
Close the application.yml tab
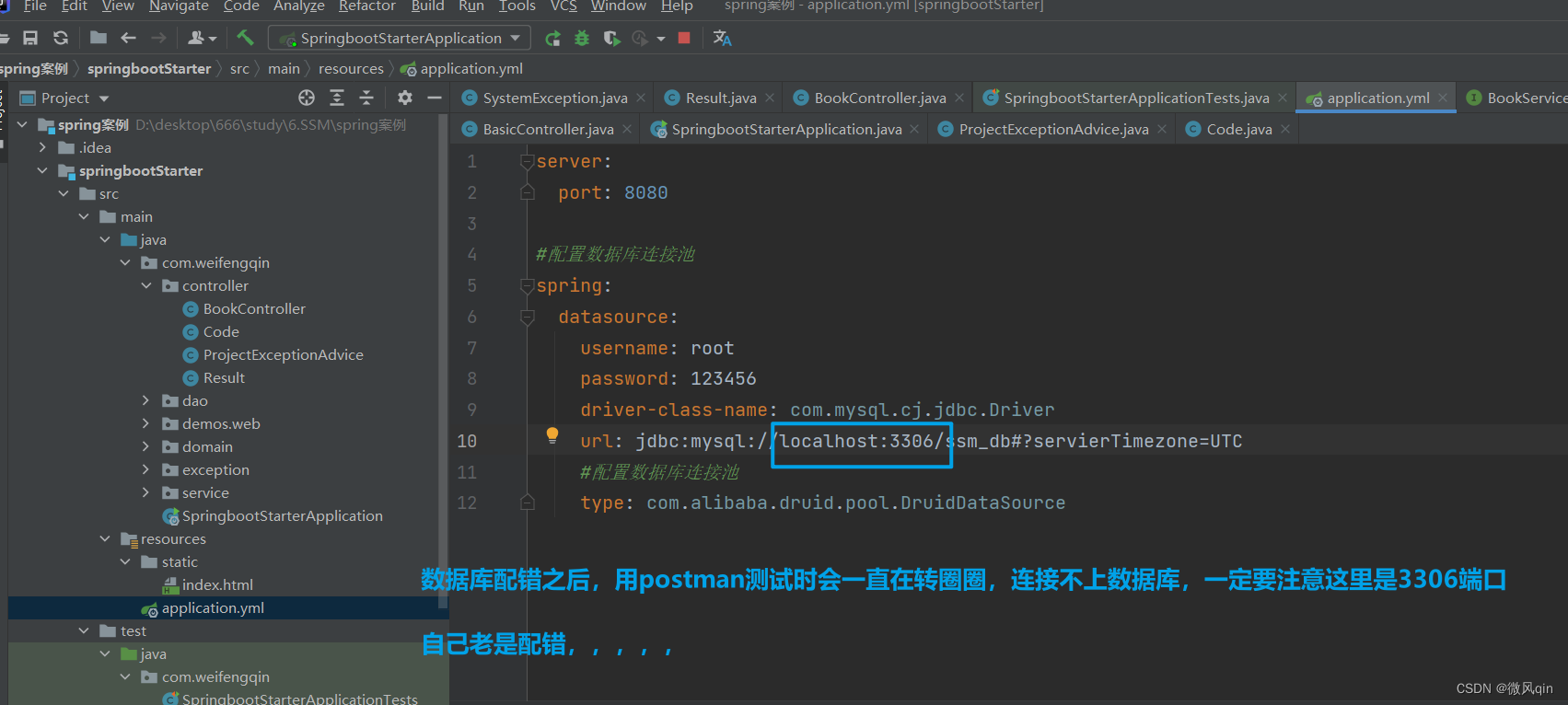point(1443,98)
